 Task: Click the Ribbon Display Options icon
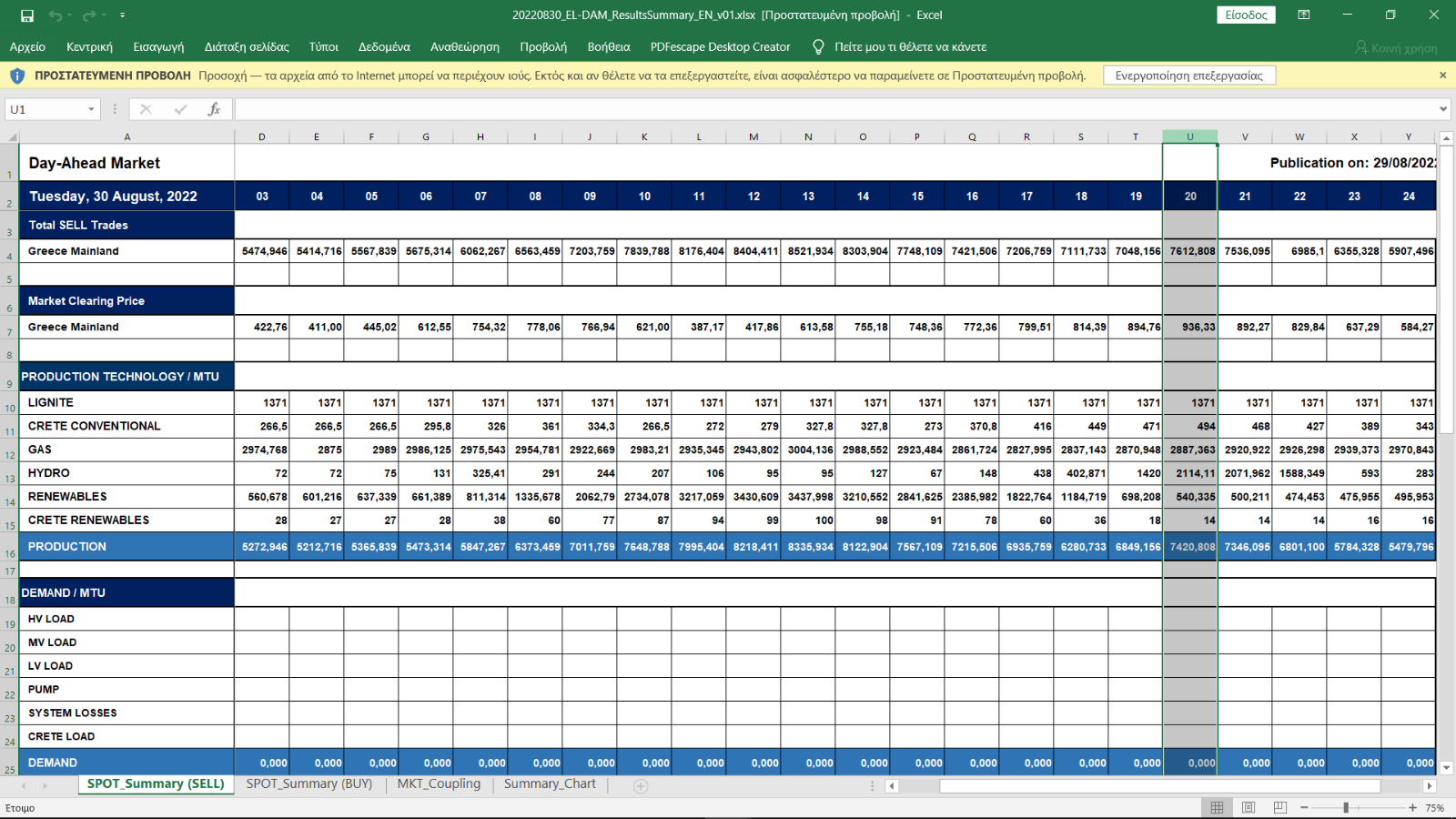coord(1304,15)
